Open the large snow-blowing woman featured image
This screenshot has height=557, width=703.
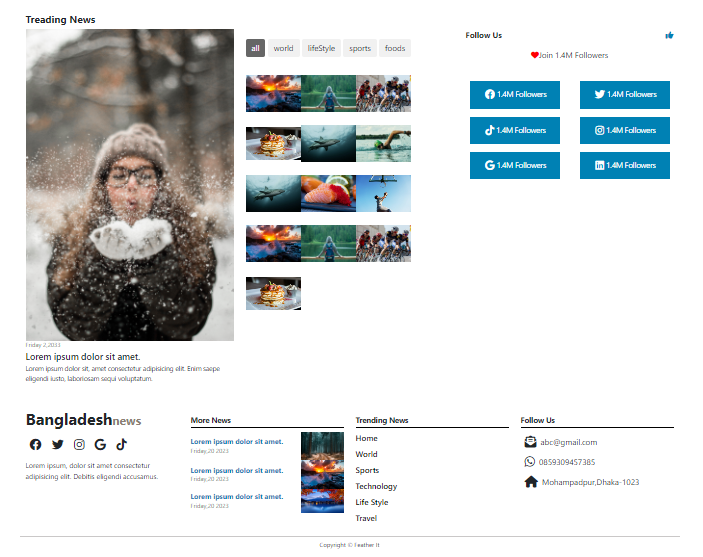click(x=130, y=185)
